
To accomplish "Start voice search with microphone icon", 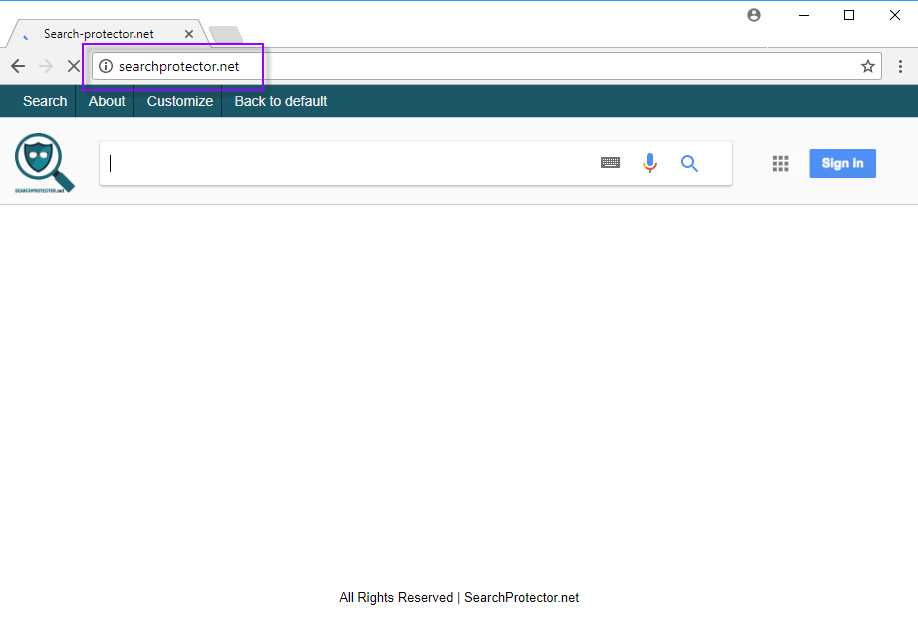I will (650, 163).
